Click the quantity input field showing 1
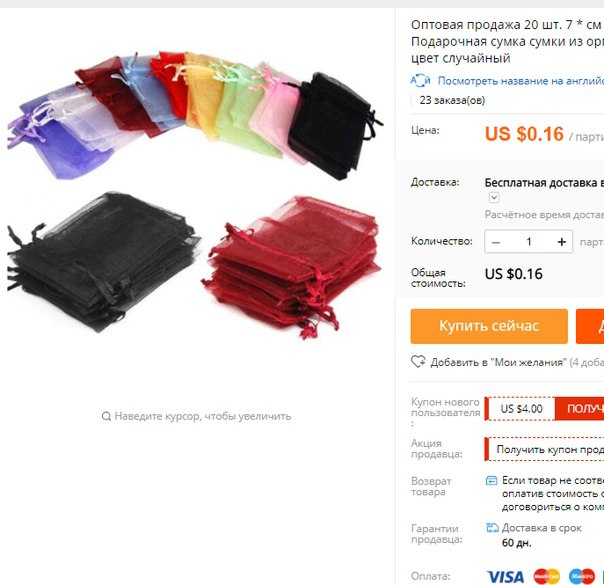 coord(529,242)
